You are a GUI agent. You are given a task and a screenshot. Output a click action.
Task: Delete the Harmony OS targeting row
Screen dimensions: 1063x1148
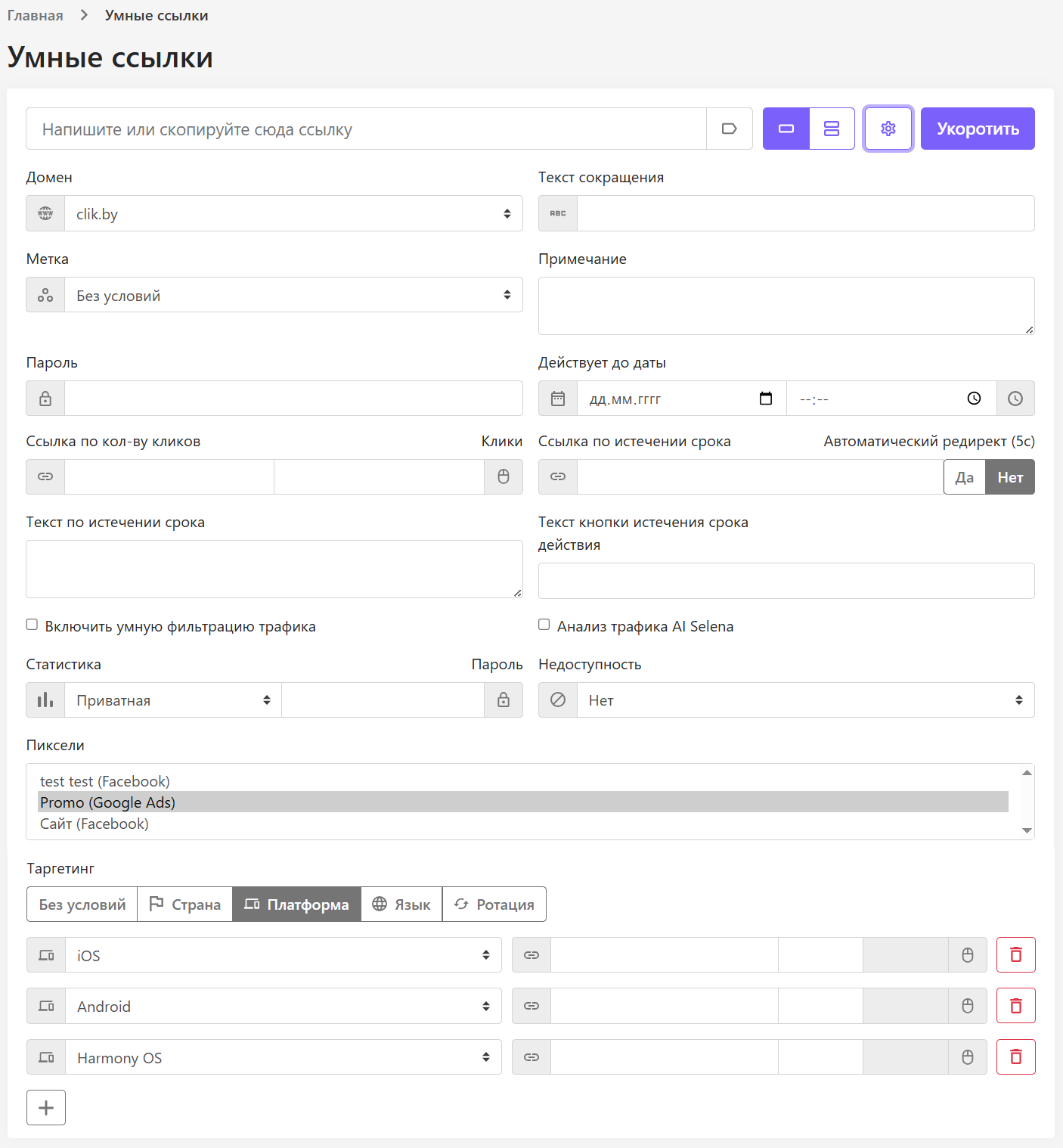(1015, 1057)
